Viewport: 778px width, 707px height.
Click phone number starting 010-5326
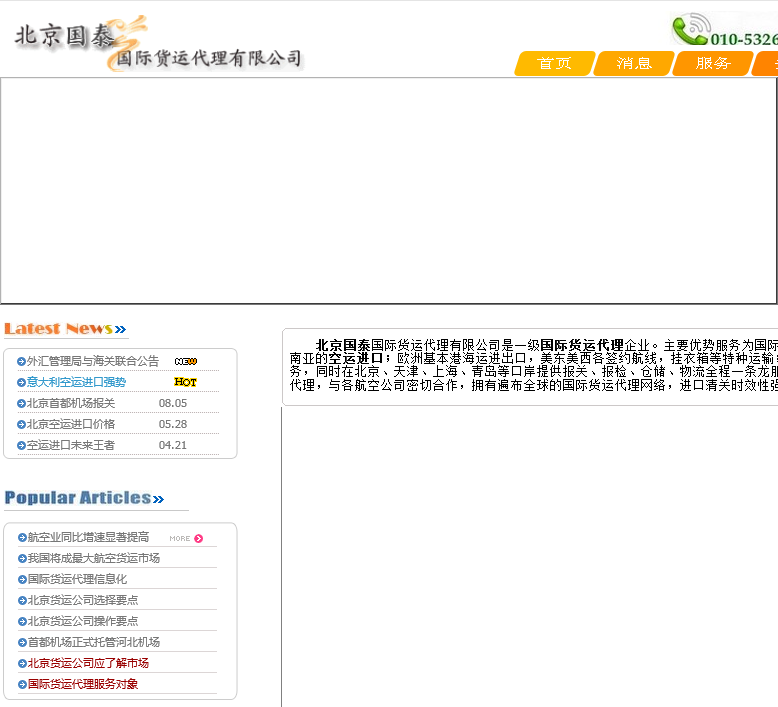(744, 39)
